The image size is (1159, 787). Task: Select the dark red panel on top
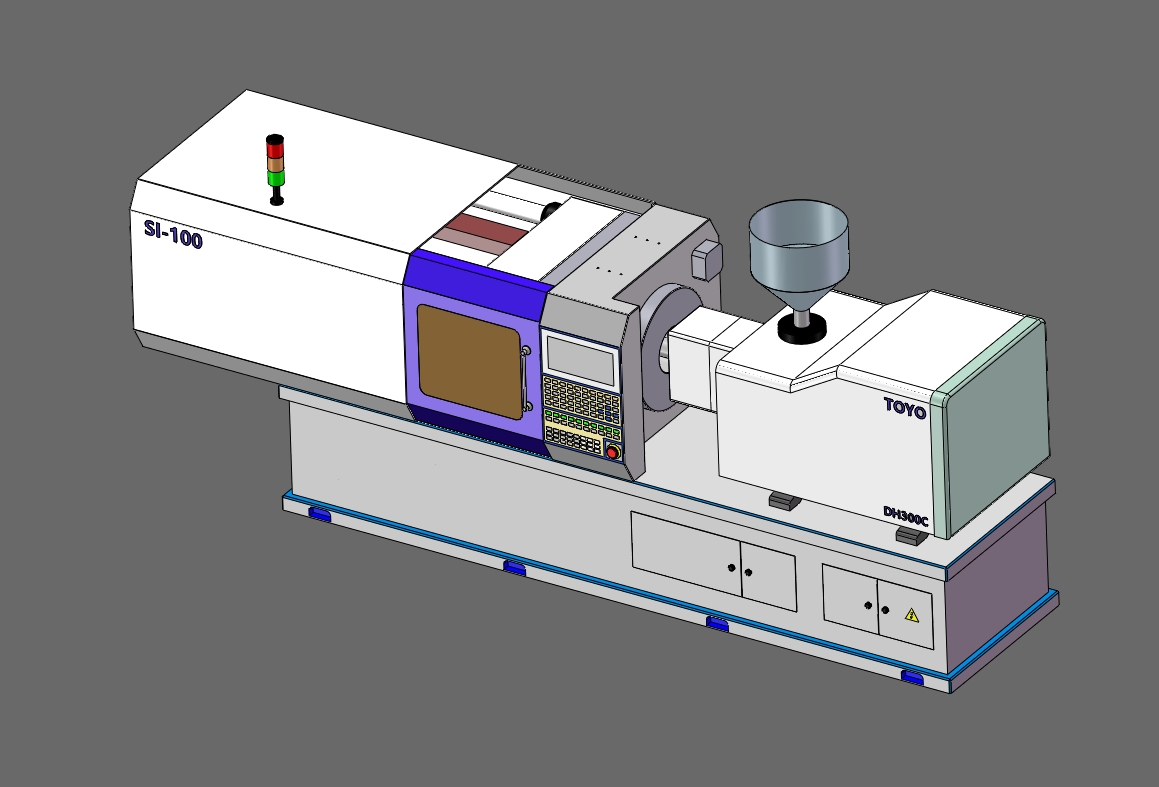(486, 228)
